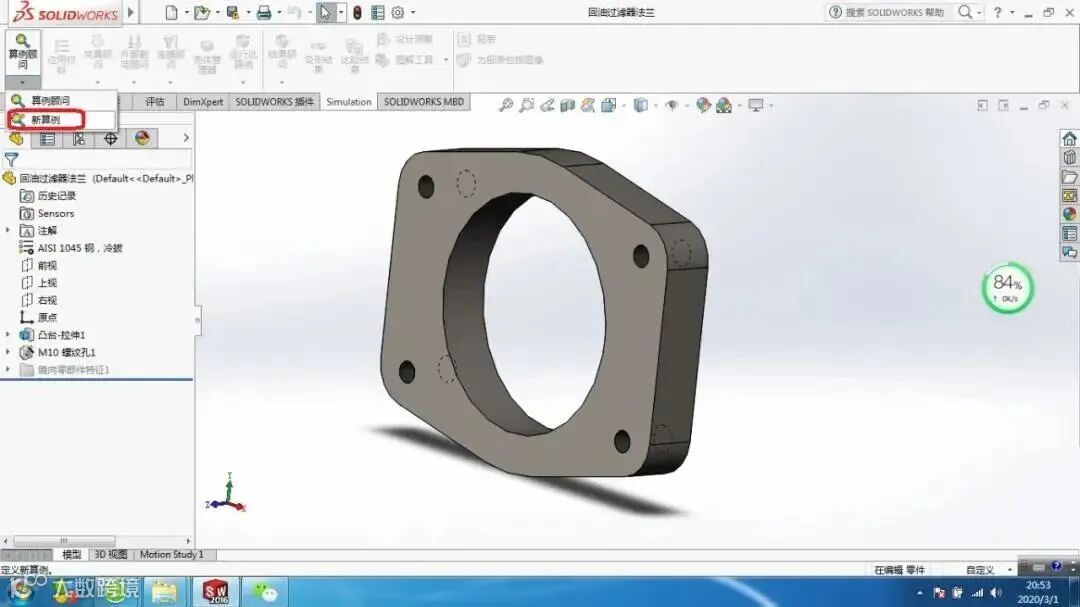Open the dropdown arrow next to Save
Viewport: 1080px width, 607px height.
249,12
